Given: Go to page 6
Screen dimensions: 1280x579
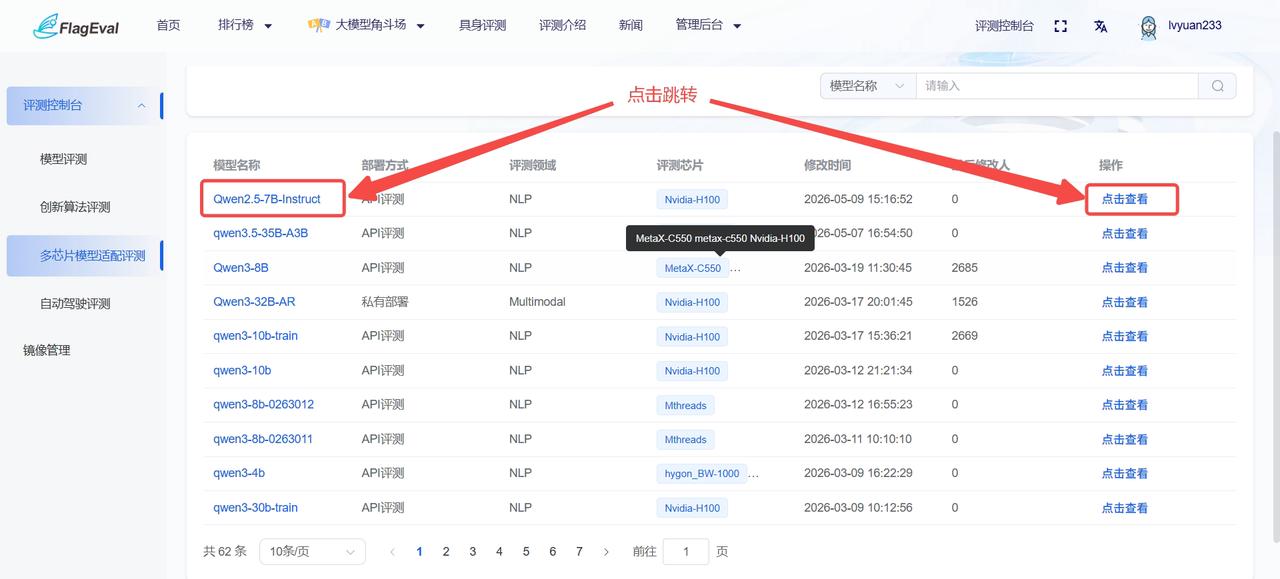Looking at the screenshot, I should 552,551.
